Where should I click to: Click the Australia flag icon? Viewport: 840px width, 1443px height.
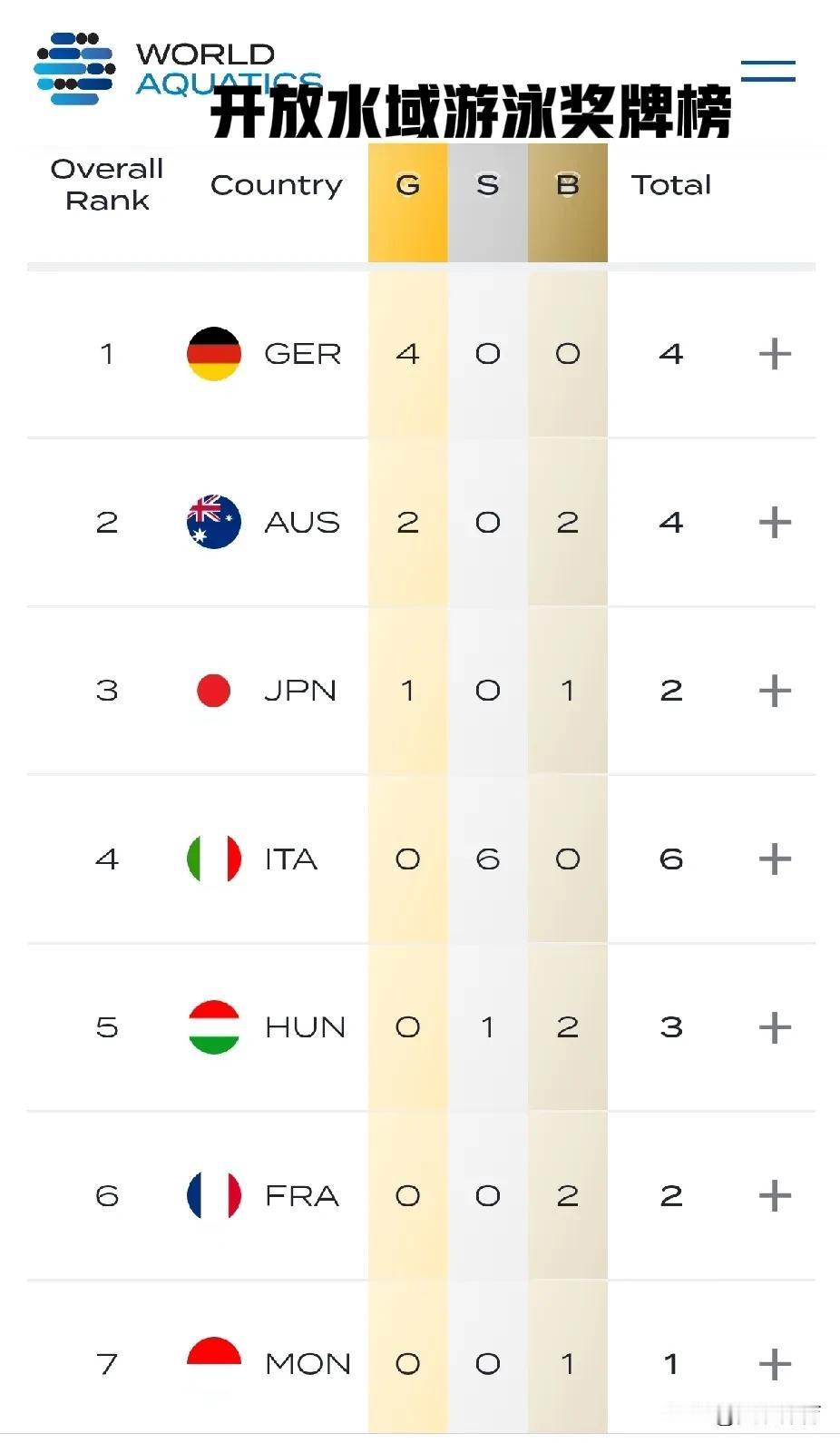(x=214, y=522)
